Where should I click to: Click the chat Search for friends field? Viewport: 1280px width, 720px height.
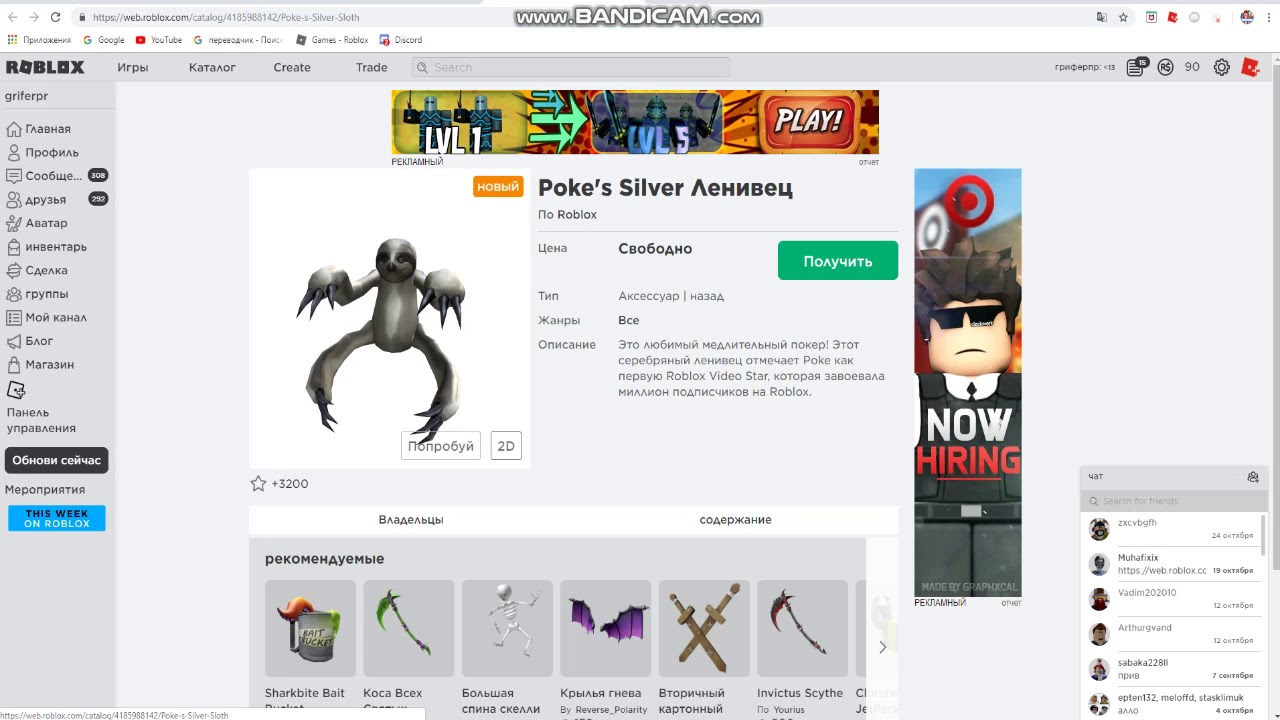pyautogui.click(x=1172, y=501)
